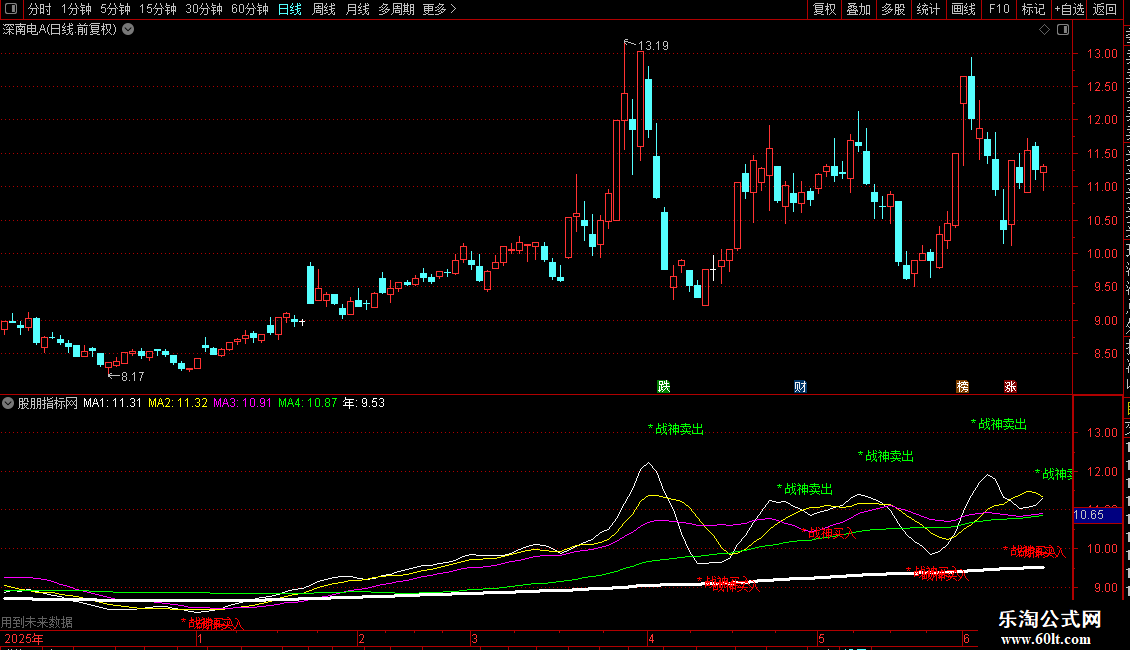This screenshot has height=650, width=1130.
Task: Switch to 日线 daily chart
Action: (290, 9)
